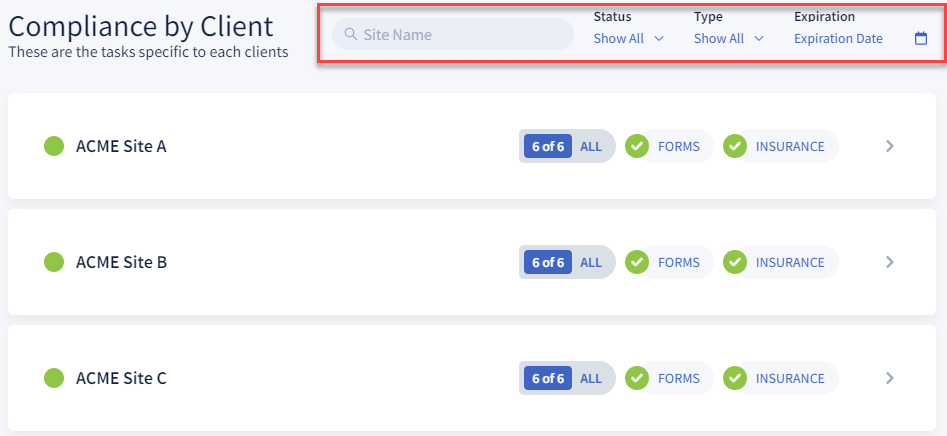Click Insurance checkmark icon for ACME Site B
The width and height of the screenshot is (947, 436).
(735, 262)
